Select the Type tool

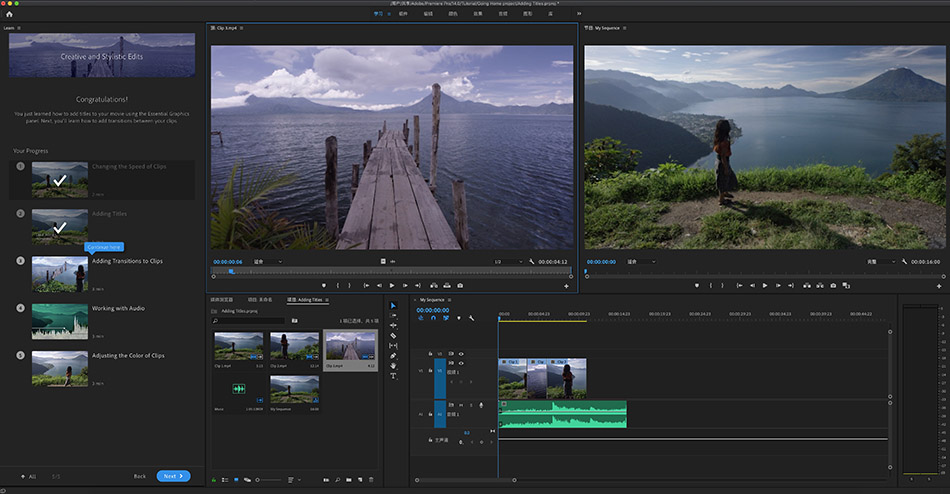click(x=393, y=376)
